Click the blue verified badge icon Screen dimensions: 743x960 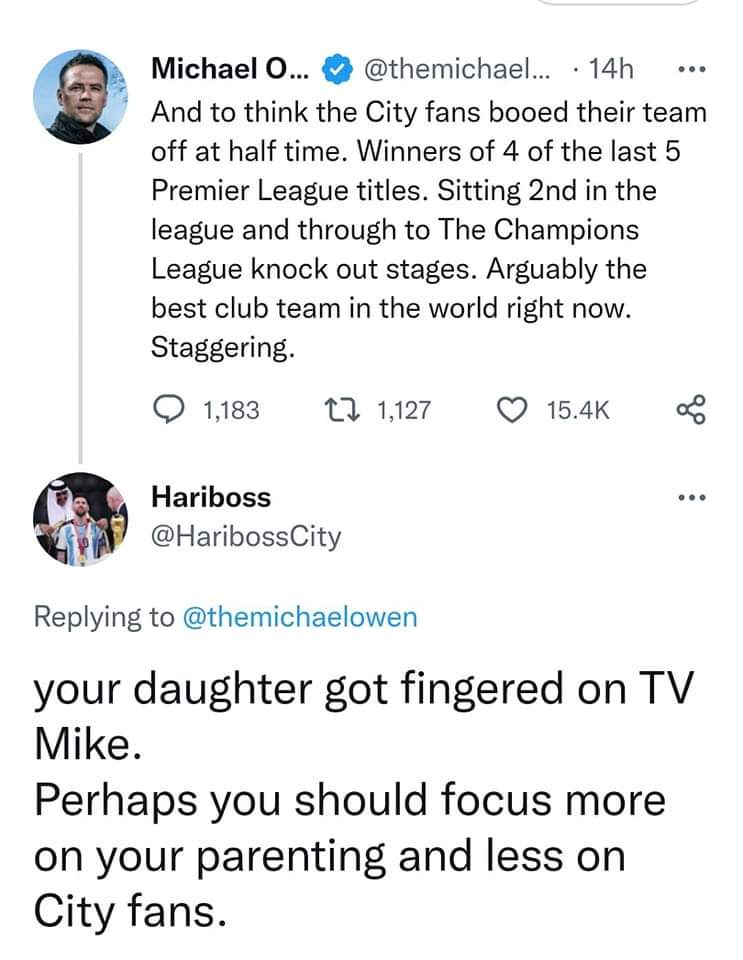[x=337, y=69]
